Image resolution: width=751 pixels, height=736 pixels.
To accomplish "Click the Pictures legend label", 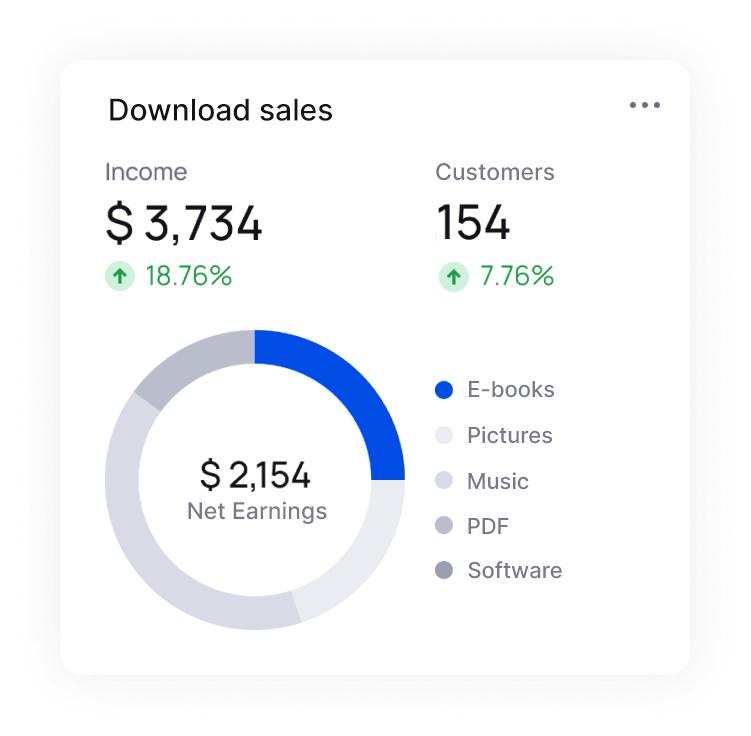I will [510, 435].
